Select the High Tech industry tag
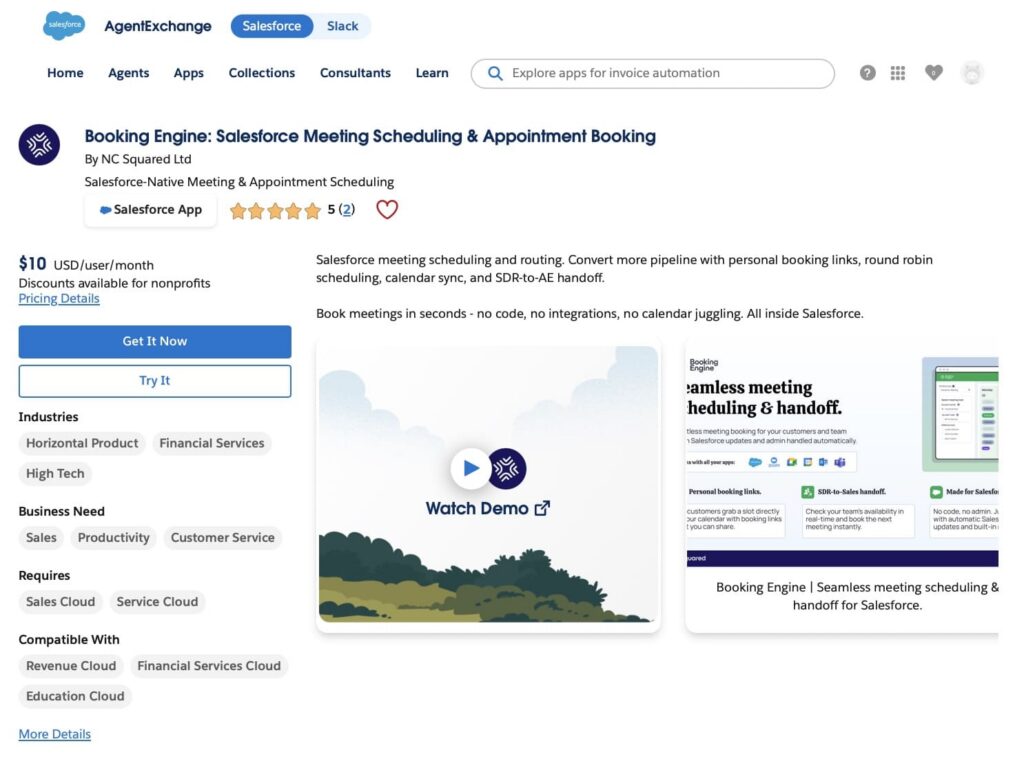The height and width of the screenshot is (757, 1024). click(x=56, y=474)
